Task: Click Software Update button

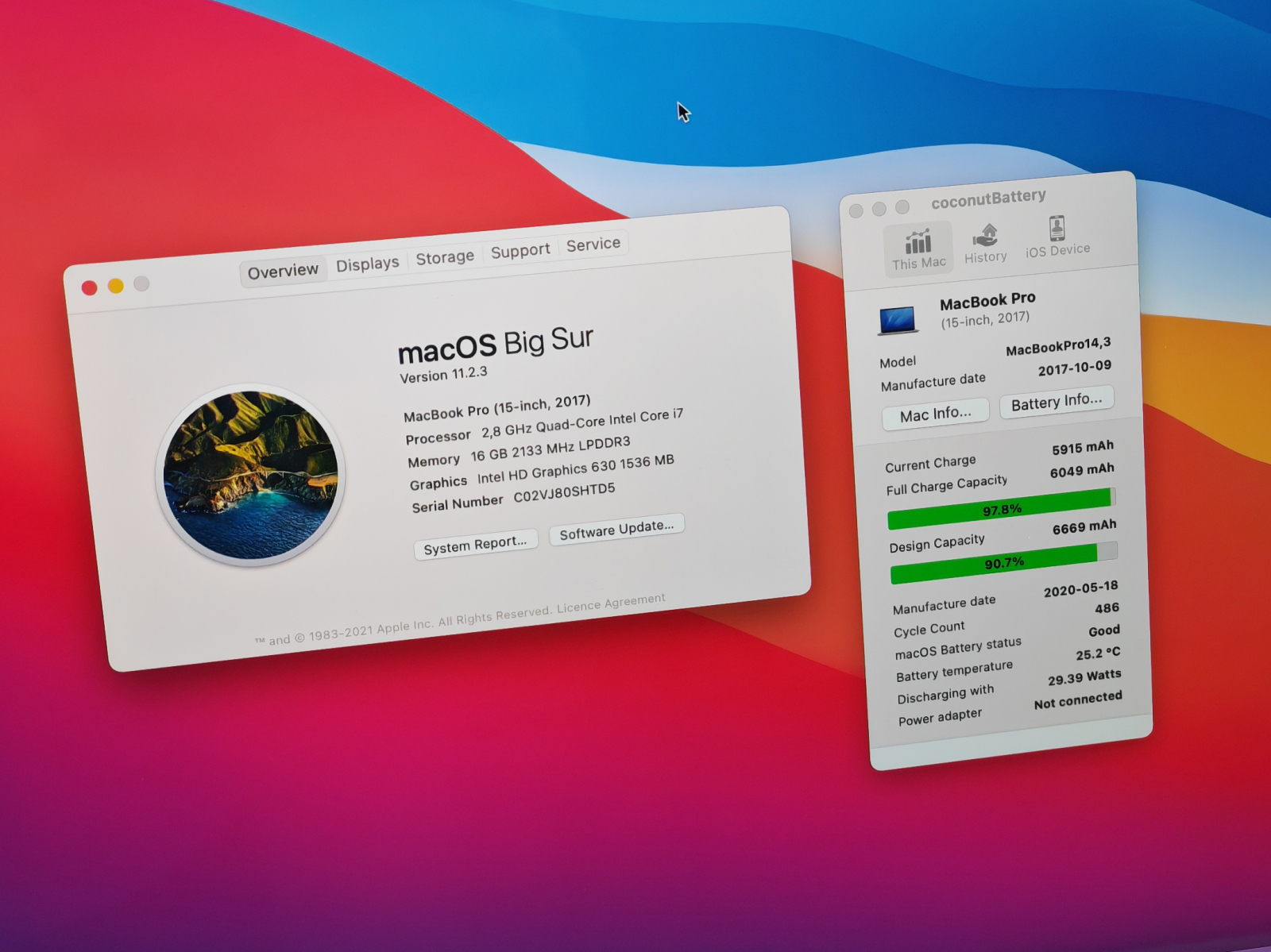Action: 616,529
